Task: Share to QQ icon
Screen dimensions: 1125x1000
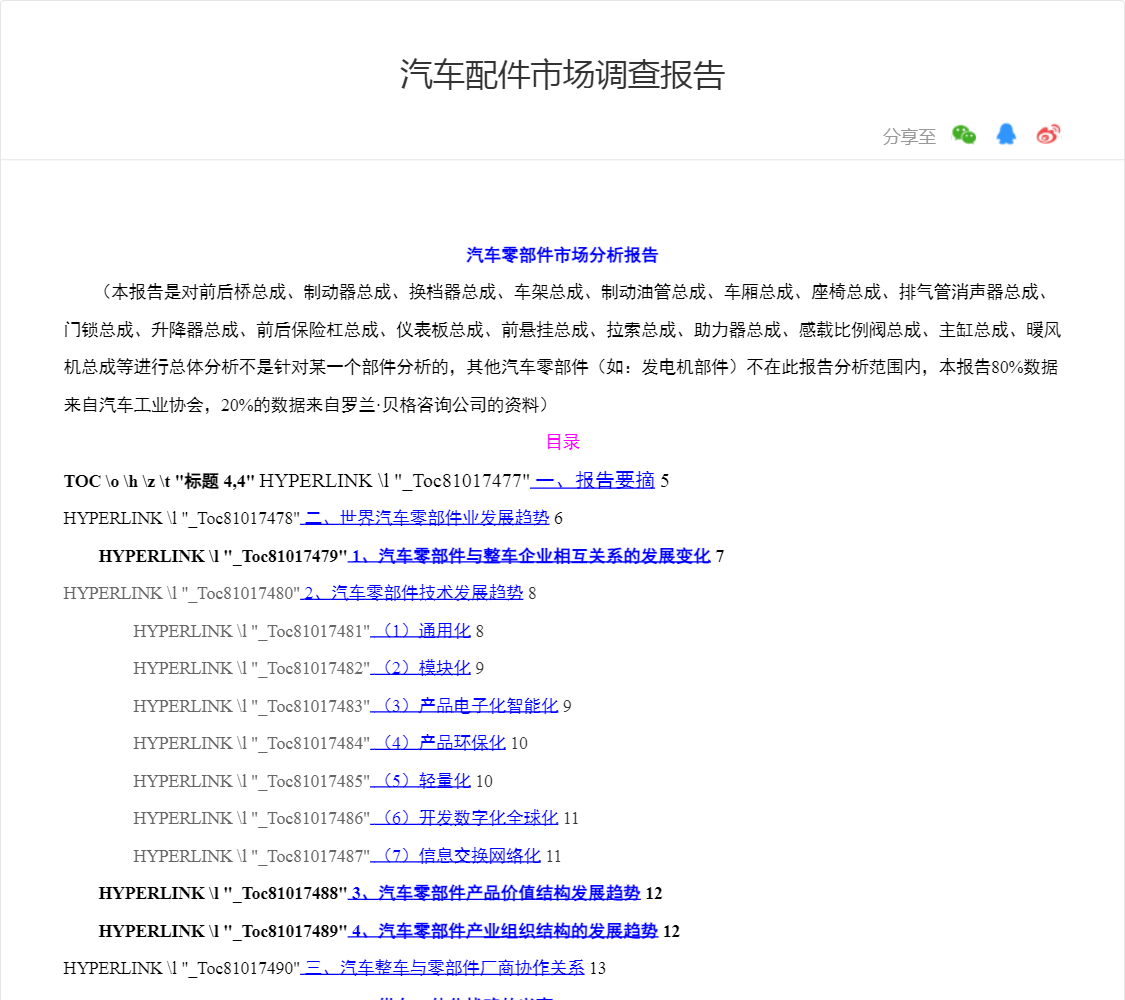Action: click(x=1006, y=134)
